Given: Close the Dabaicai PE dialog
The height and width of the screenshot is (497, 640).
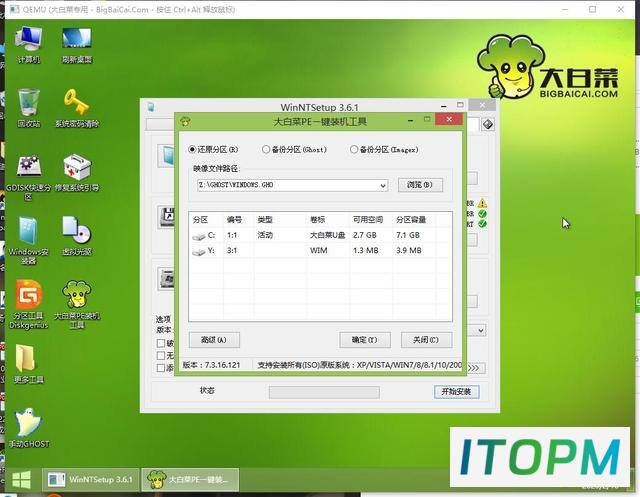Looking at the screenshot, I should point(449,120).
